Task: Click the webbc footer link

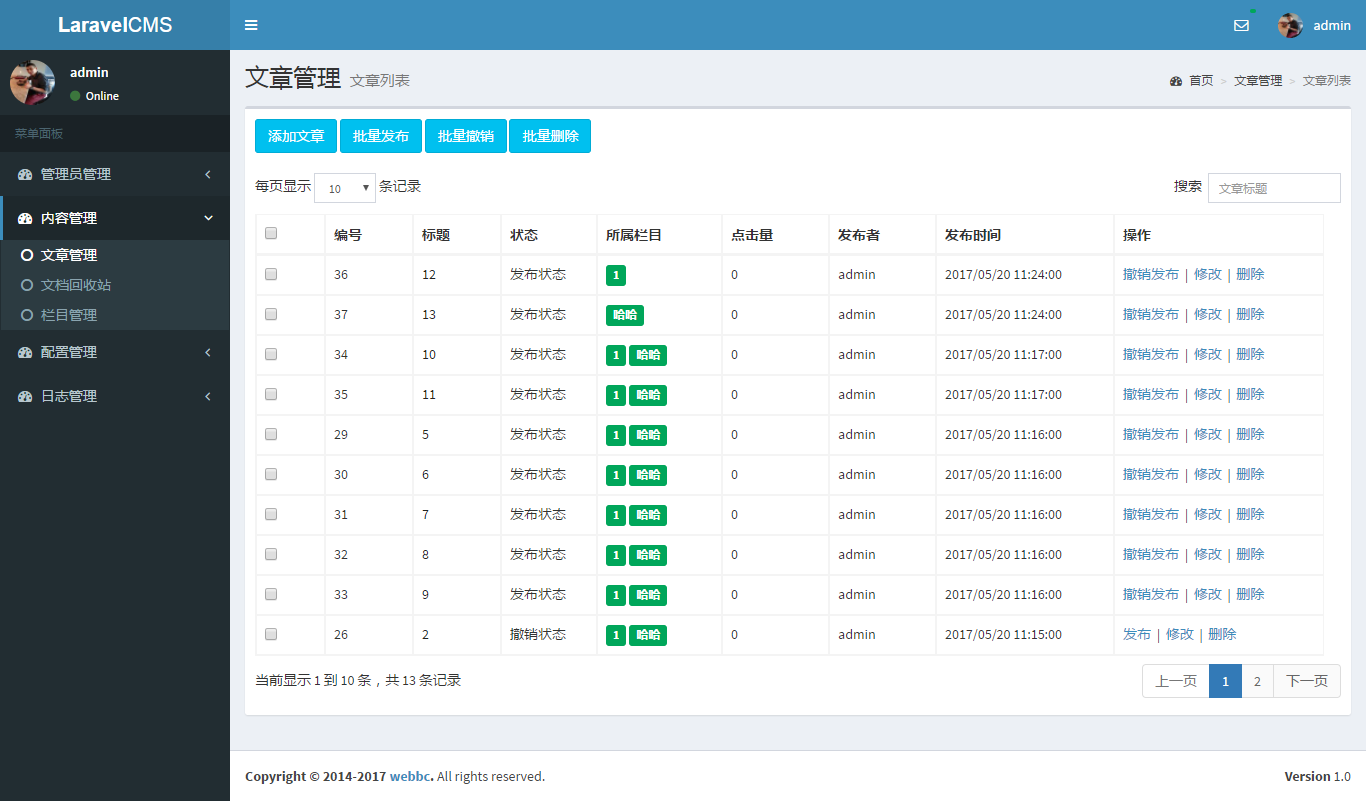Action: click(x=412, y=776)
